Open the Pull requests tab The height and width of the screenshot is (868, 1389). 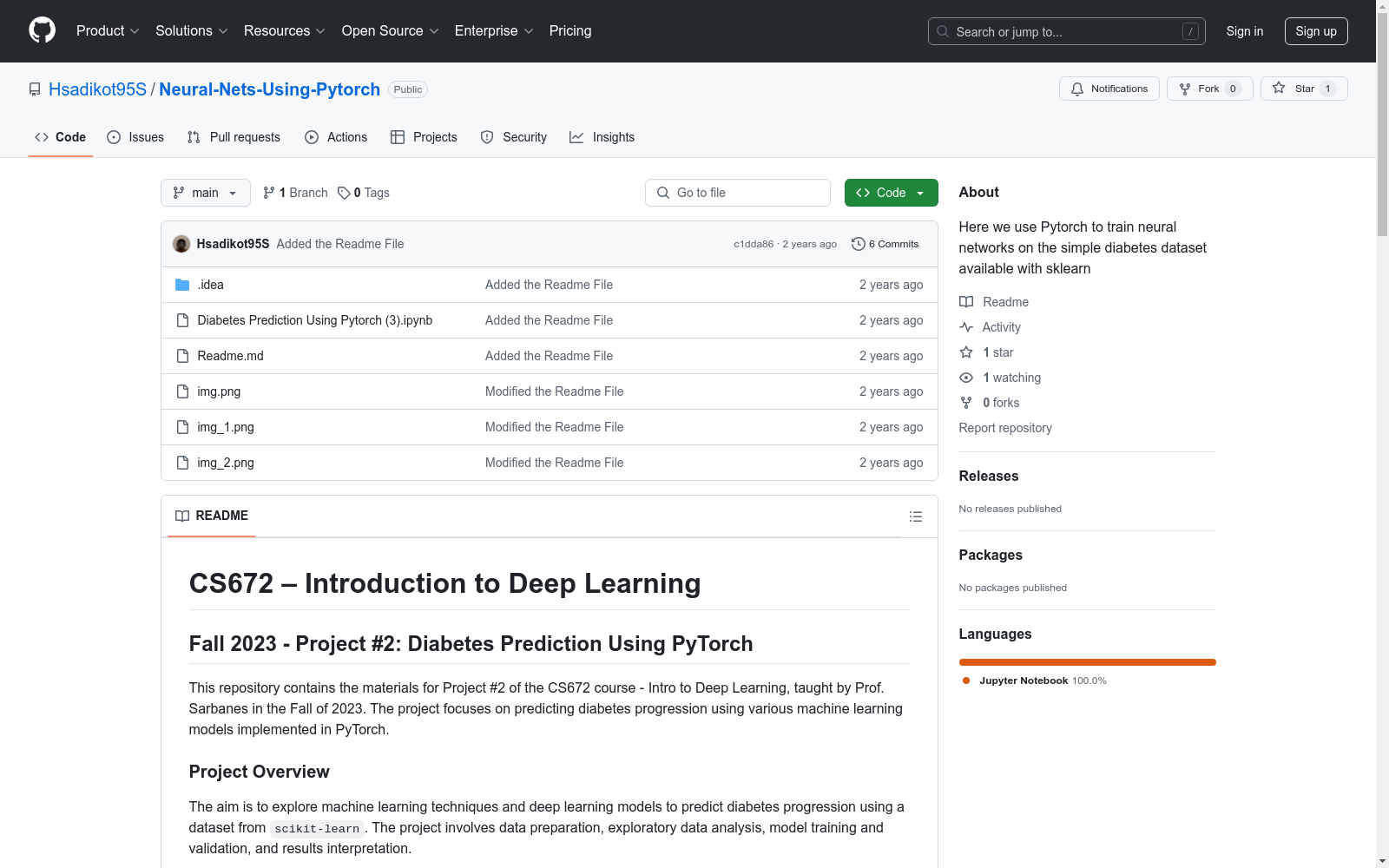pos(234,137)
